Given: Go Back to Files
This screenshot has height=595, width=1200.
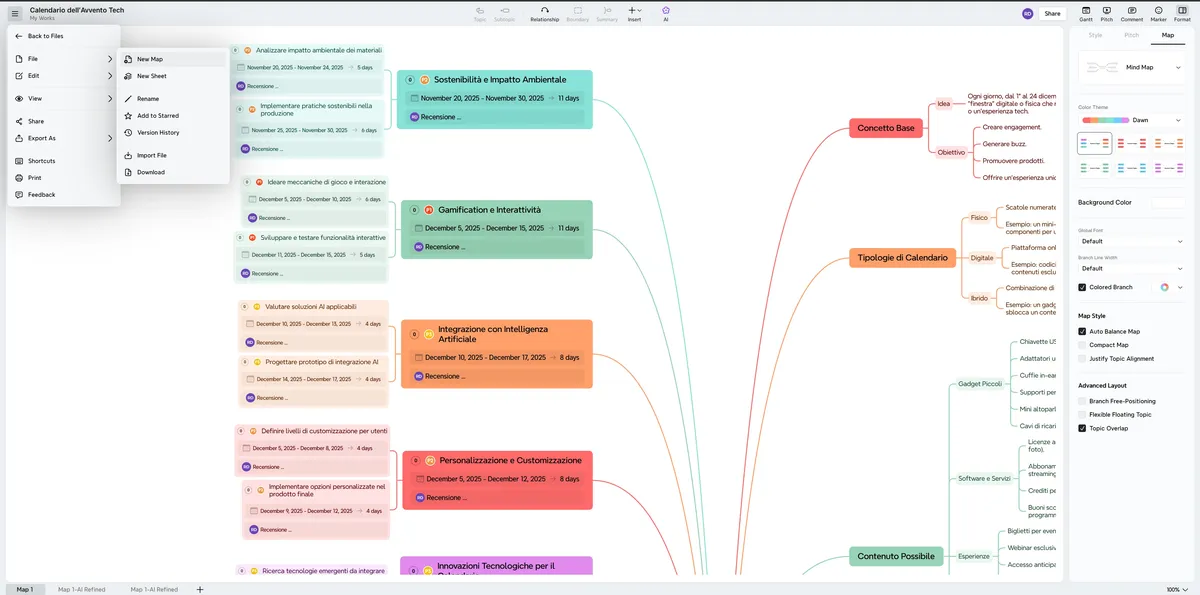Looking at the screenshot, I should point(64,36).
